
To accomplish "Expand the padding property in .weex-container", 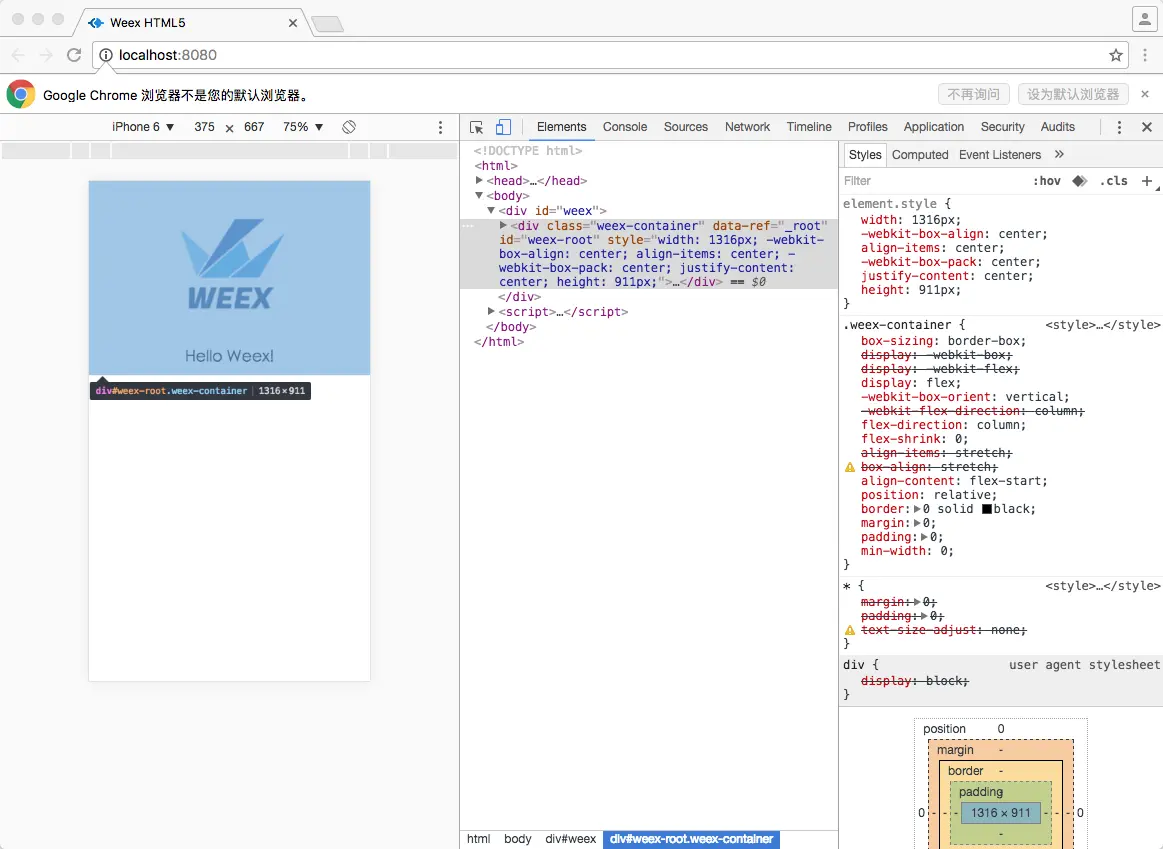I will tap(924, 538).
